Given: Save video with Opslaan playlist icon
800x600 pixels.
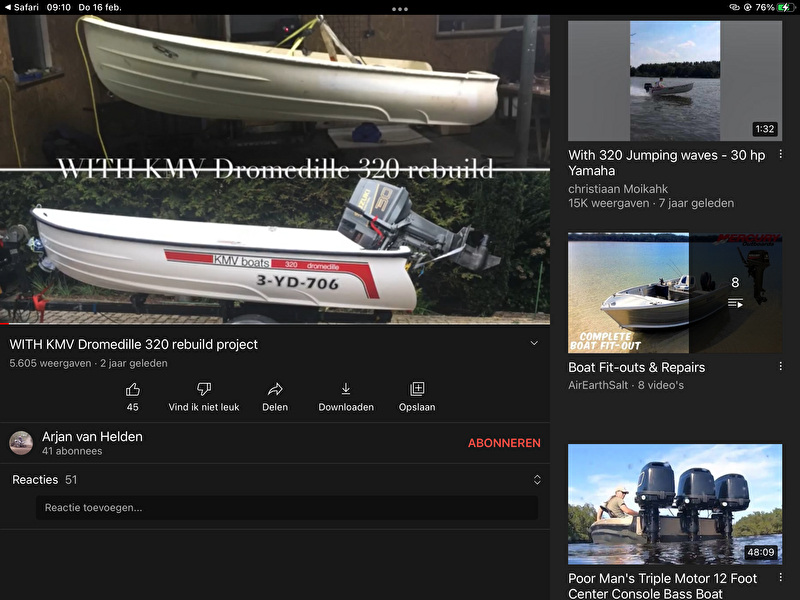Looking at the screenshot, I should 417,389.
